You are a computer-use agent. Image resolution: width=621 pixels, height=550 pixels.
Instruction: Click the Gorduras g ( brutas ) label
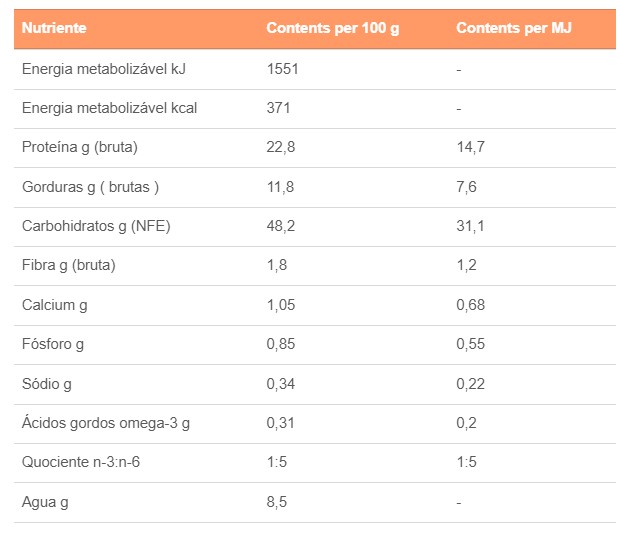point(90,187)
